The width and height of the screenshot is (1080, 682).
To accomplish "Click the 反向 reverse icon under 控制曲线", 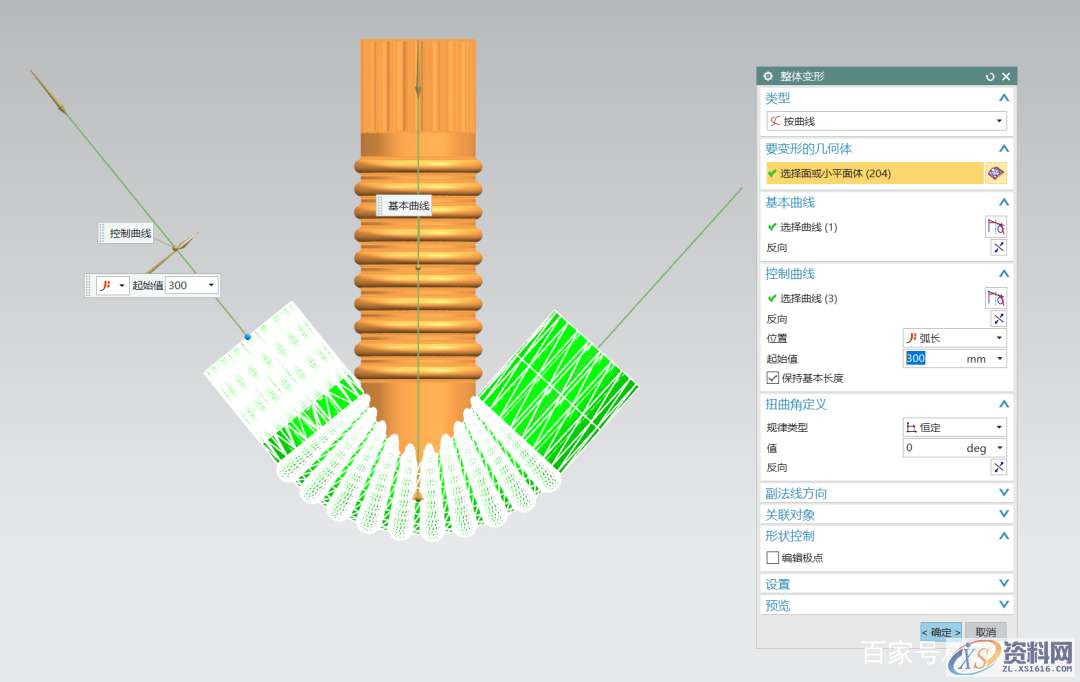I will pyautogui.click(x=998, y=318).
